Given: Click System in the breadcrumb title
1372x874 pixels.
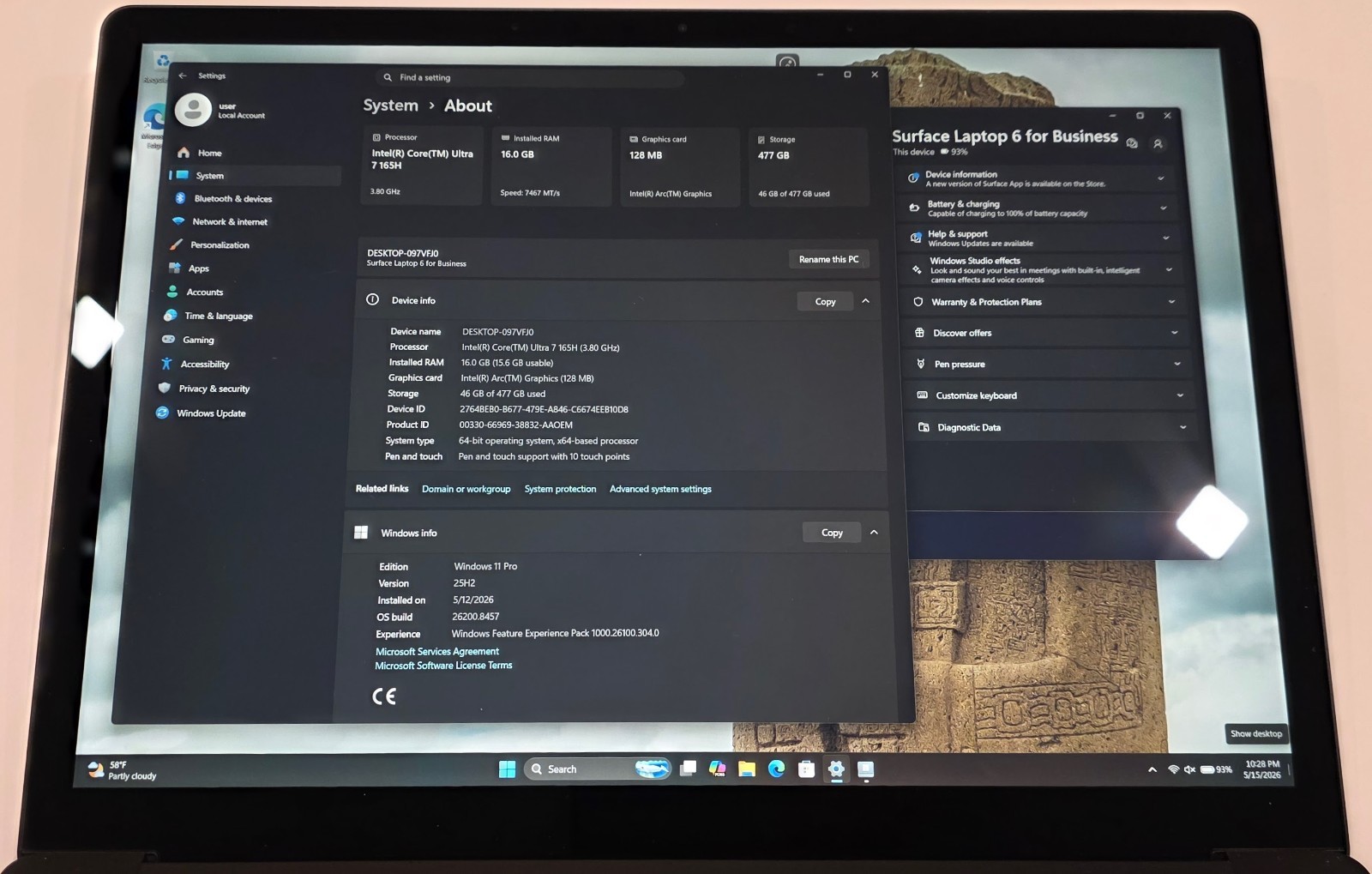Looking at the screenshot, I should 390,105.
